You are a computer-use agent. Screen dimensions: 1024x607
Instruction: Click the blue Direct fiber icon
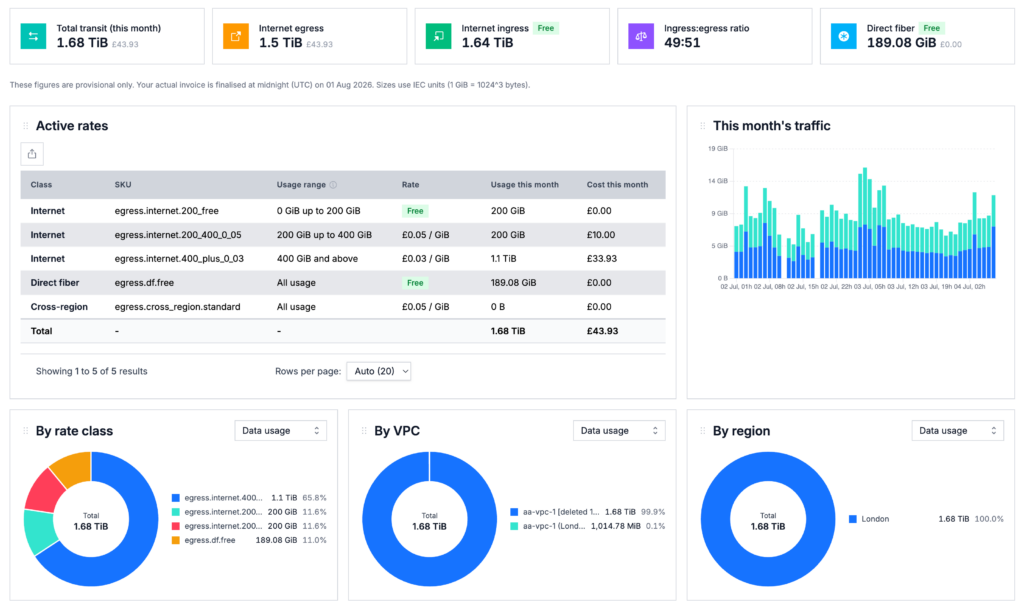pos(843,37)
